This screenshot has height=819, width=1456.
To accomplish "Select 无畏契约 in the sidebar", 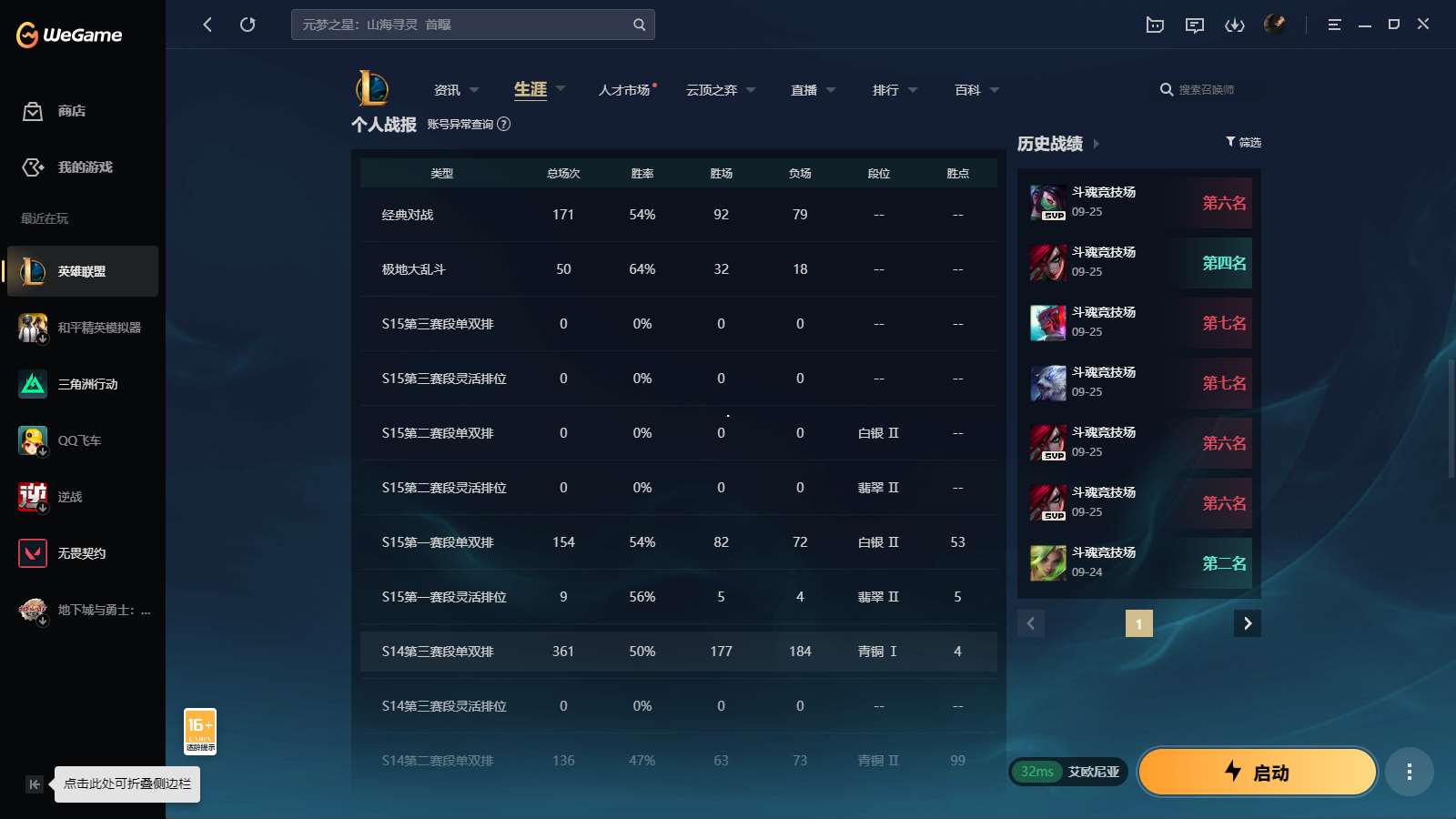I will [x=82, y=553].
